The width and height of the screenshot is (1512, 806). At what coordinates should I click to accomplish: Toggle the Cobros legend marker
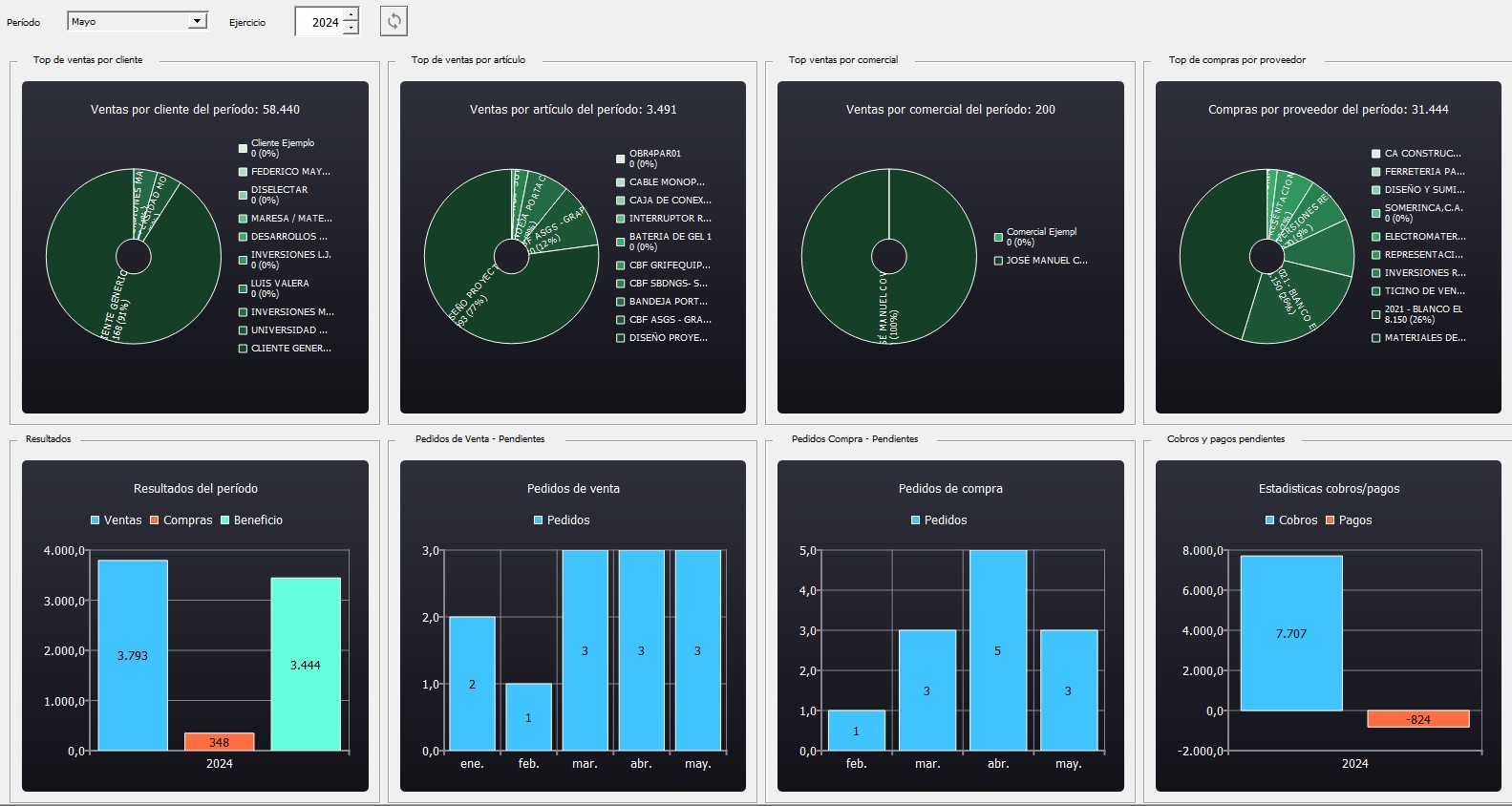pos(1270,520)
